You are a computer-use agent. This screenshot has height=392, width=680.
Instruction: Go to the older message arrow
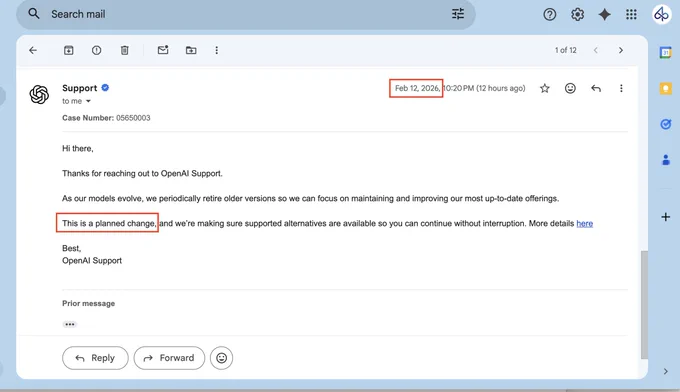click(x=621, y=50)
